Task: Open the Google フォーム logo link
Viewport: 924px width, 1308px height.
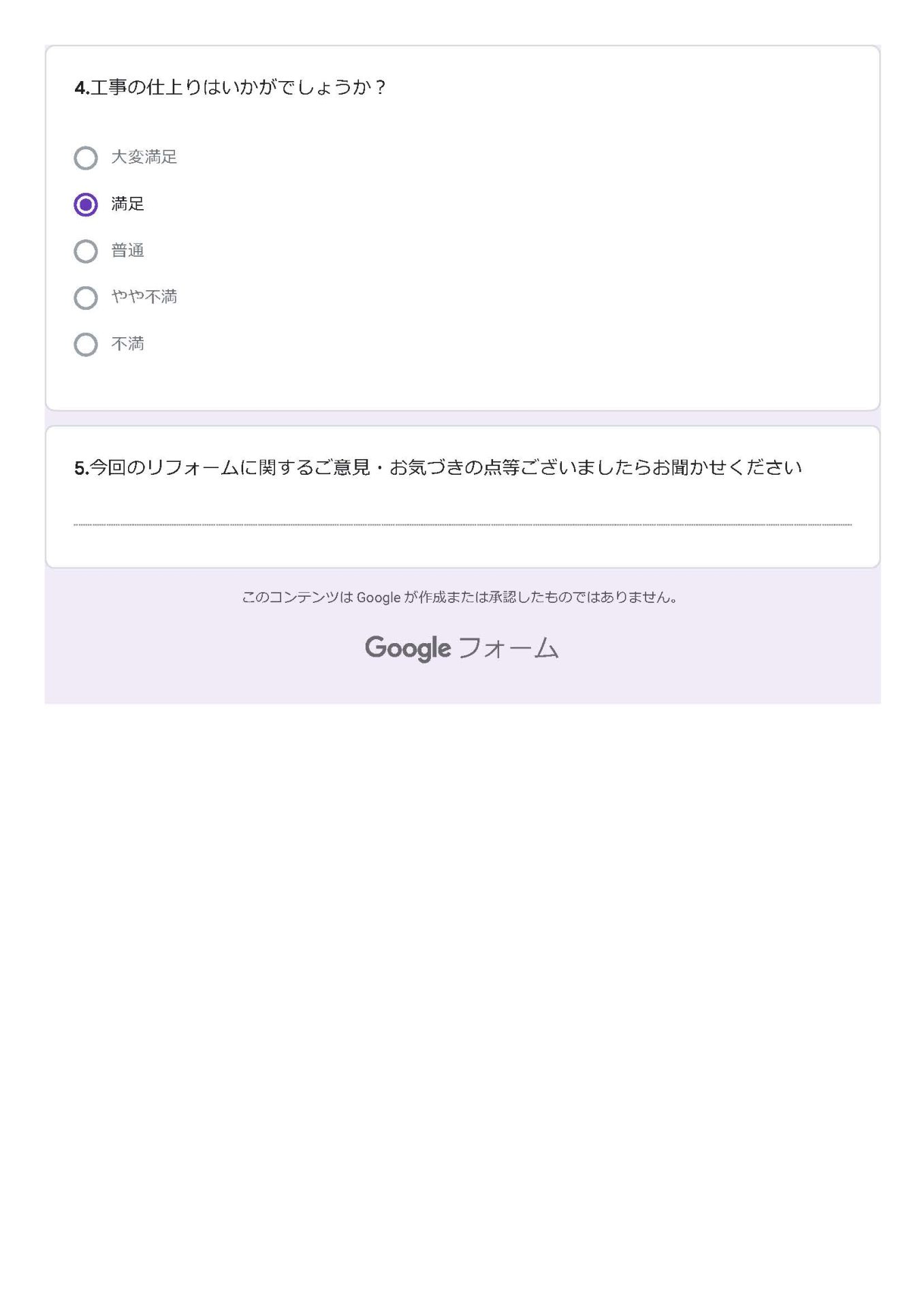Action: tap(462, 648)
